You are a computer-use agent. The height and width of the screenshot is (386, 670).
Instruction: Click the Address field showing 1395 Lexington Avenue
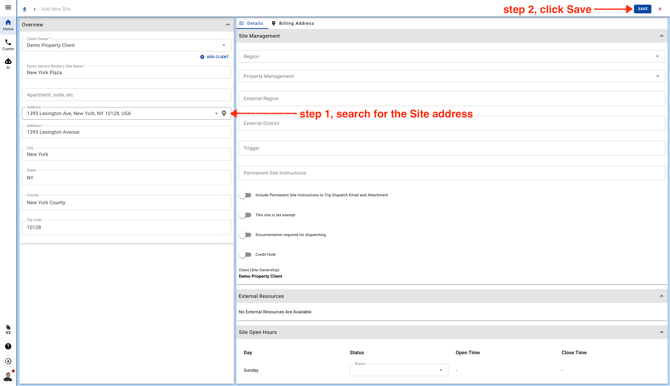[x=126, y=132]
